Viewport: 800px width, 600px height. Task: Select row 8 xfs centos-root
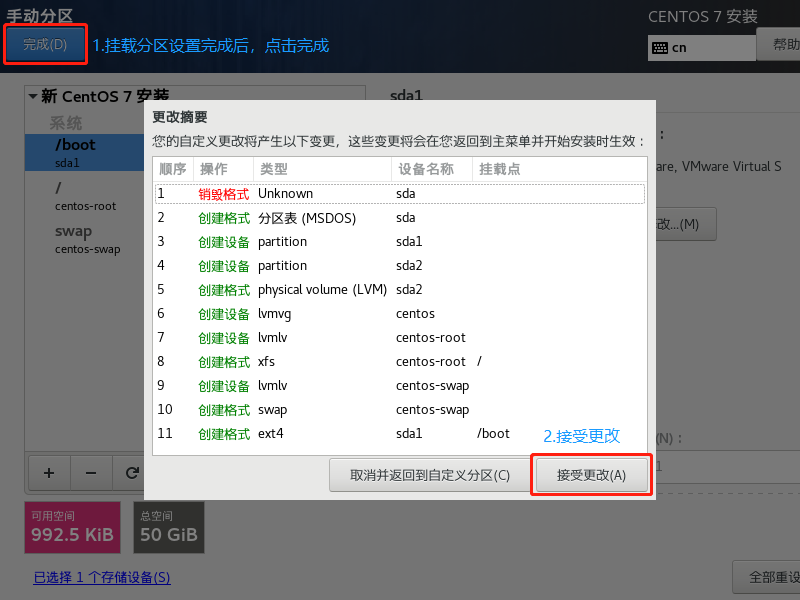click(x=398, y=362)
